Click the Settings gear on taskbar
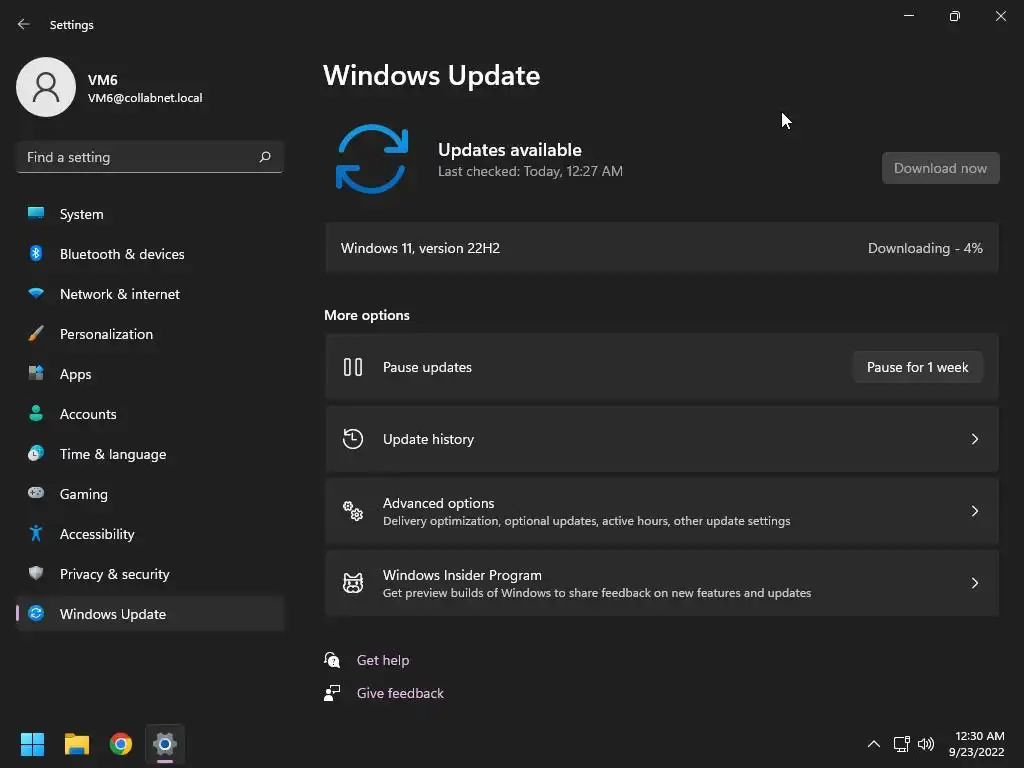The image size is (1024, 768). 165,744
